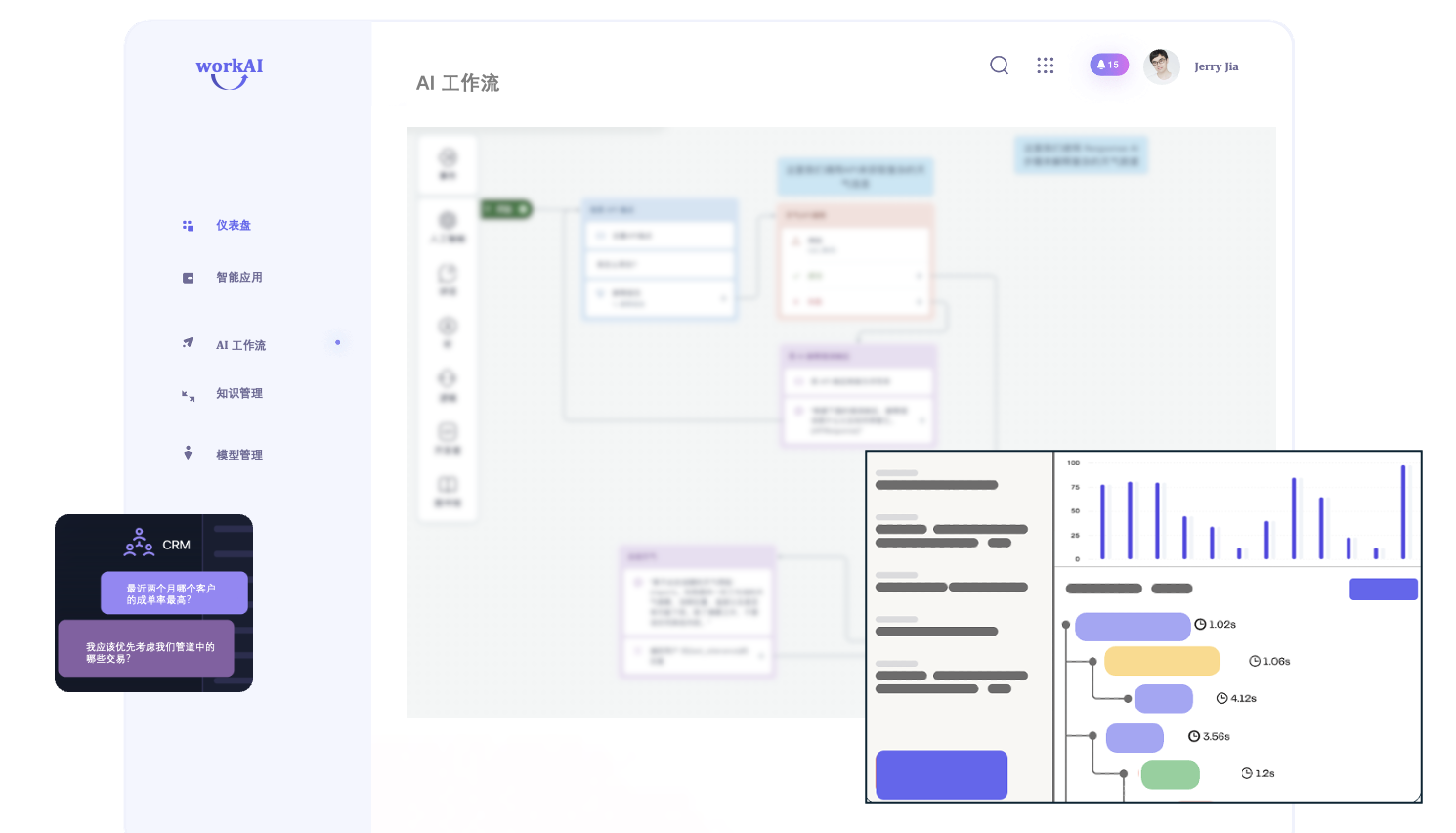Viewport: 1456px width, 833px height.
Task: Select the yellow 1.06s trace bar
Action: (1162, 661)
